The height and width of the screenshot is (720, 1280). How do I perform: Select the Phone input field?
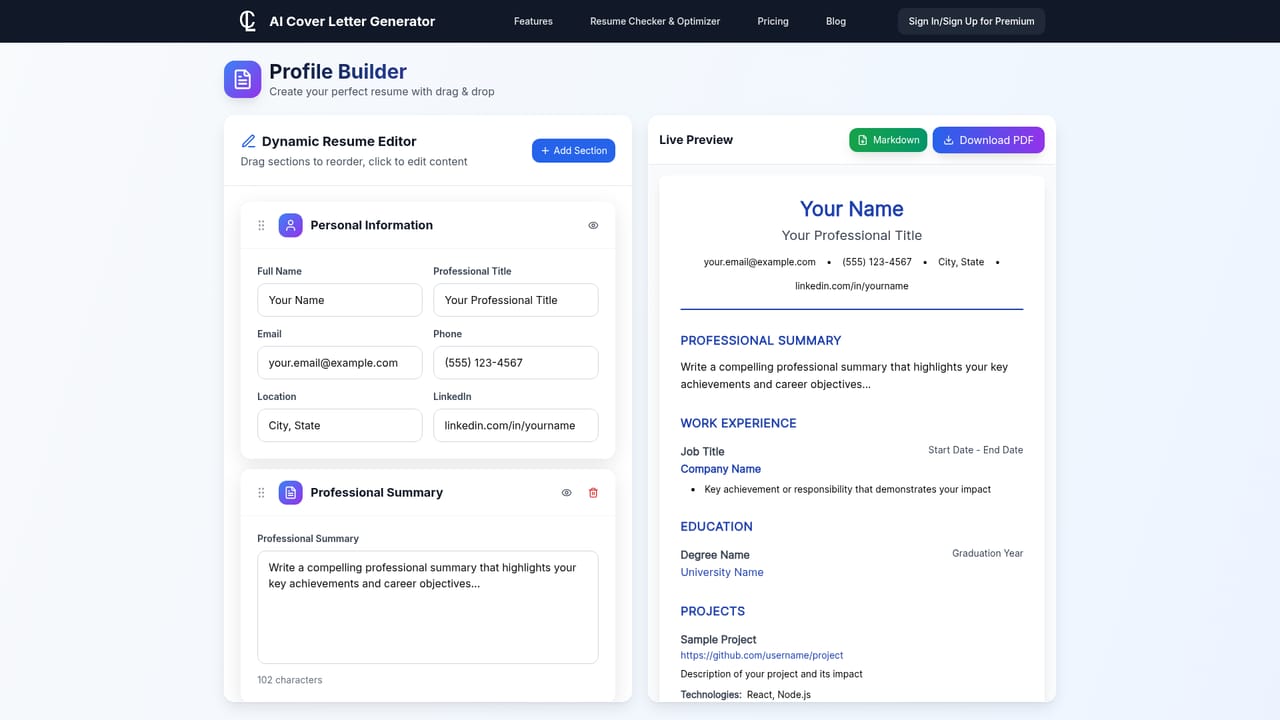(516, 363)
